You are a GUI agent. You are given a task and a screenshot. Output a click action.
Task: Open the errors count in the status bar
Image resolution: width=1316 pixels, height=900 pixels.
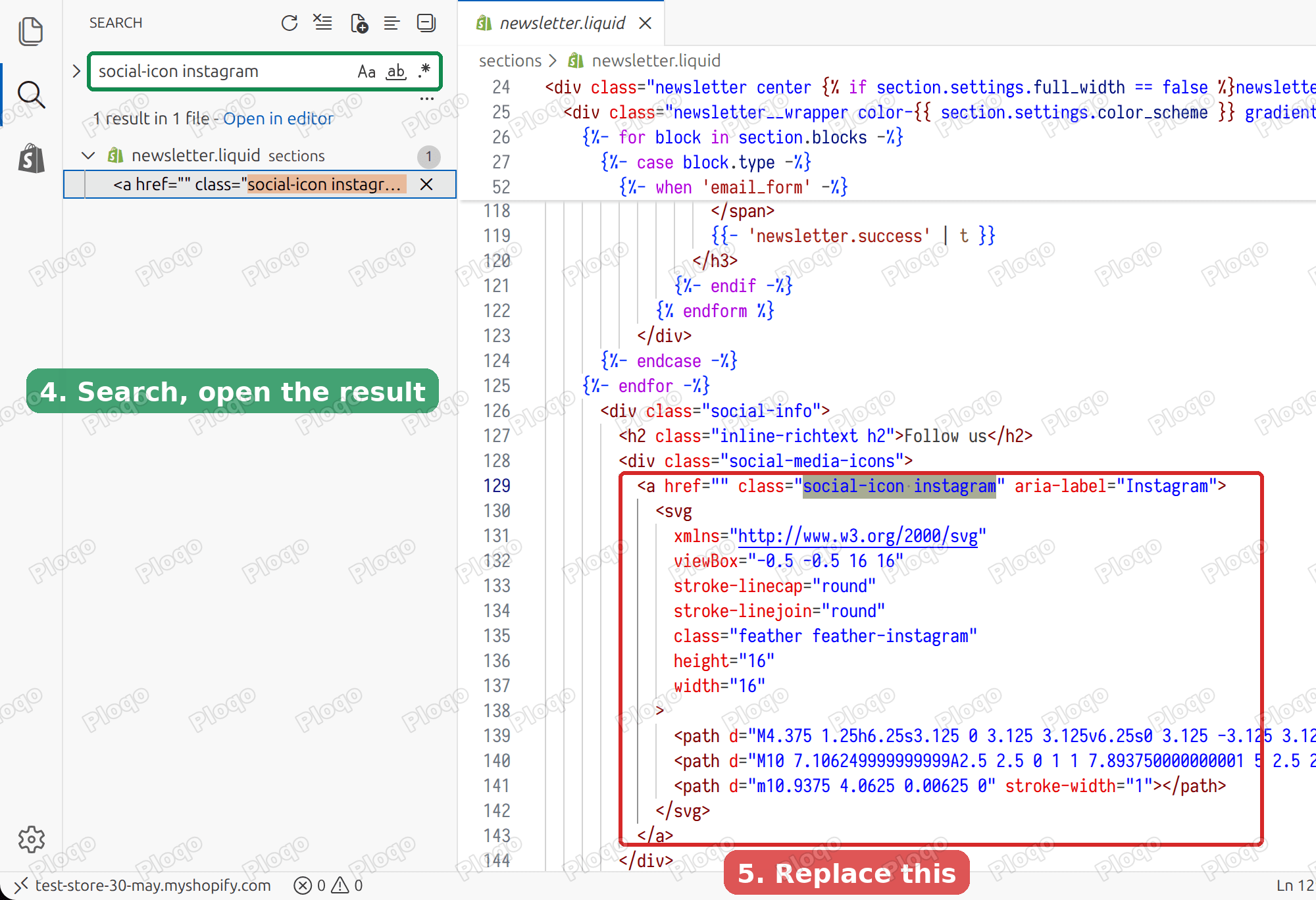click(309, 885)
